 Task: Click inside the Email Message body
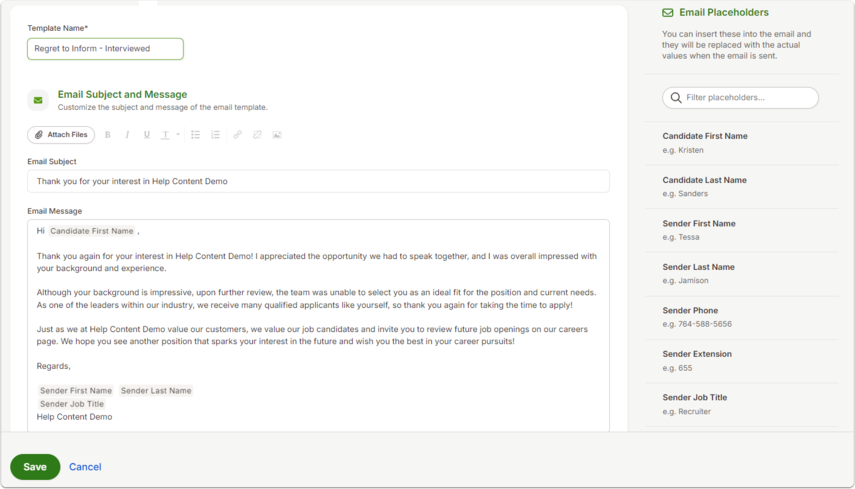pyautogui.click(x=318, y=325)
